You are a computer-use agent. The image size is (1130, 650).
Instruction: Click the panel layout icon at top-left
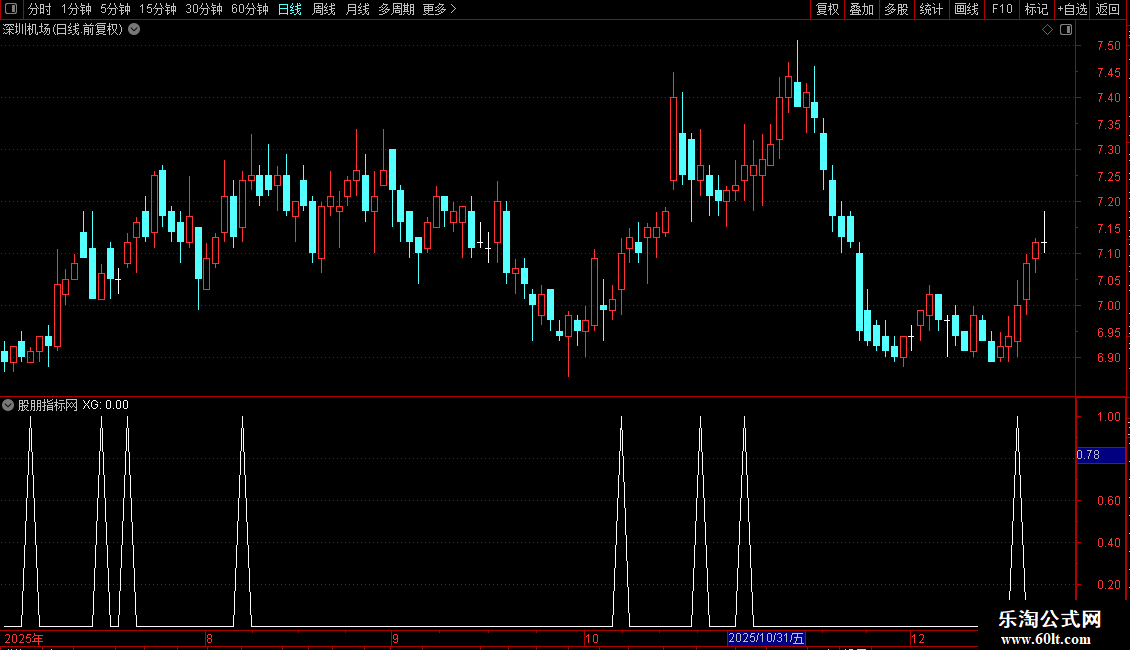(x=11, y=9)
